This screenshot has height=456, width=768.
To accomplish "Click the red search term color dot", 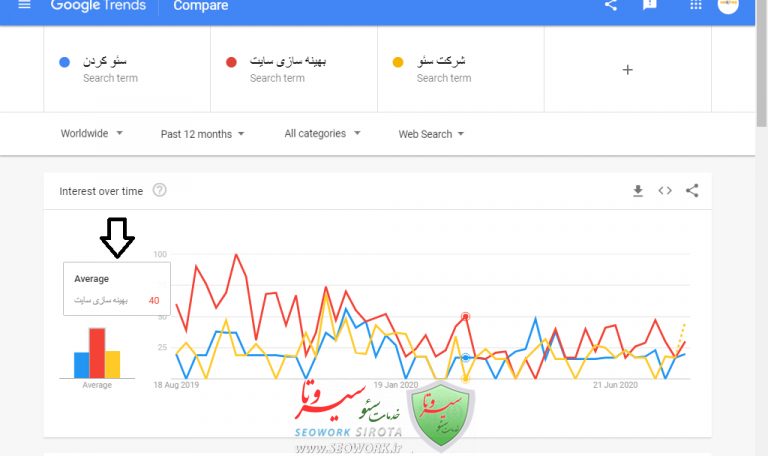I will (x=231, y=62).
